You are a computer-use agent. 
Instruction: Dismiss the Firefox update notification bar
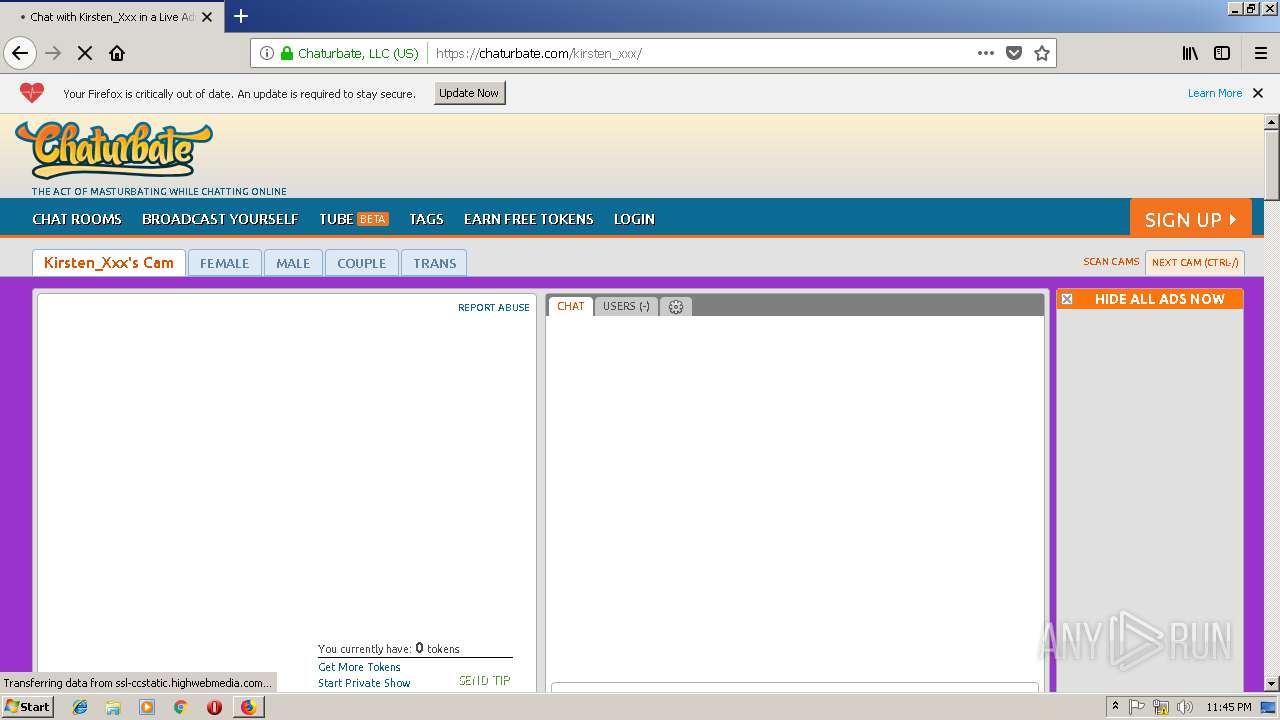[x=1258, y=93]
